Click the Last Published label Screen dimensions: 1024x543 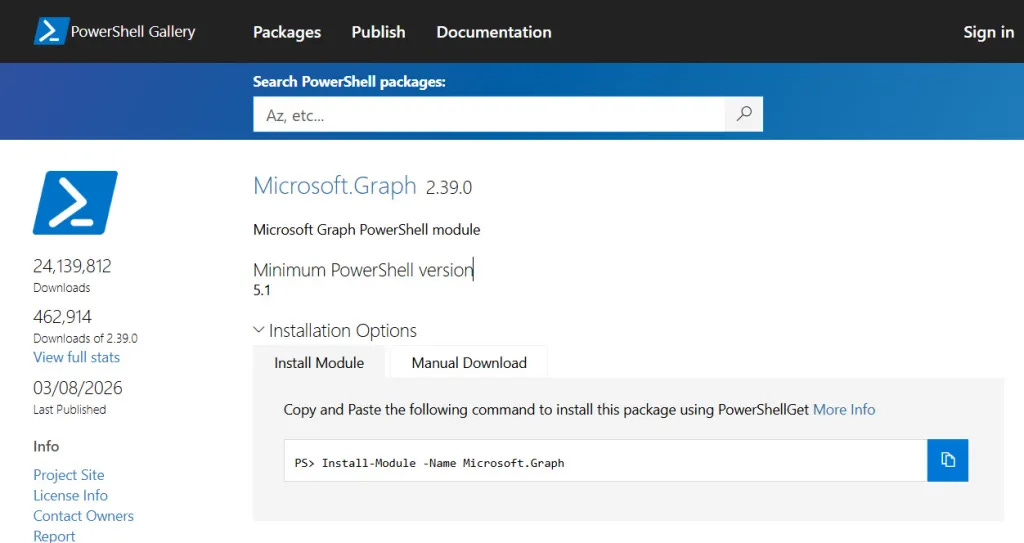click(x=70, y=410)
